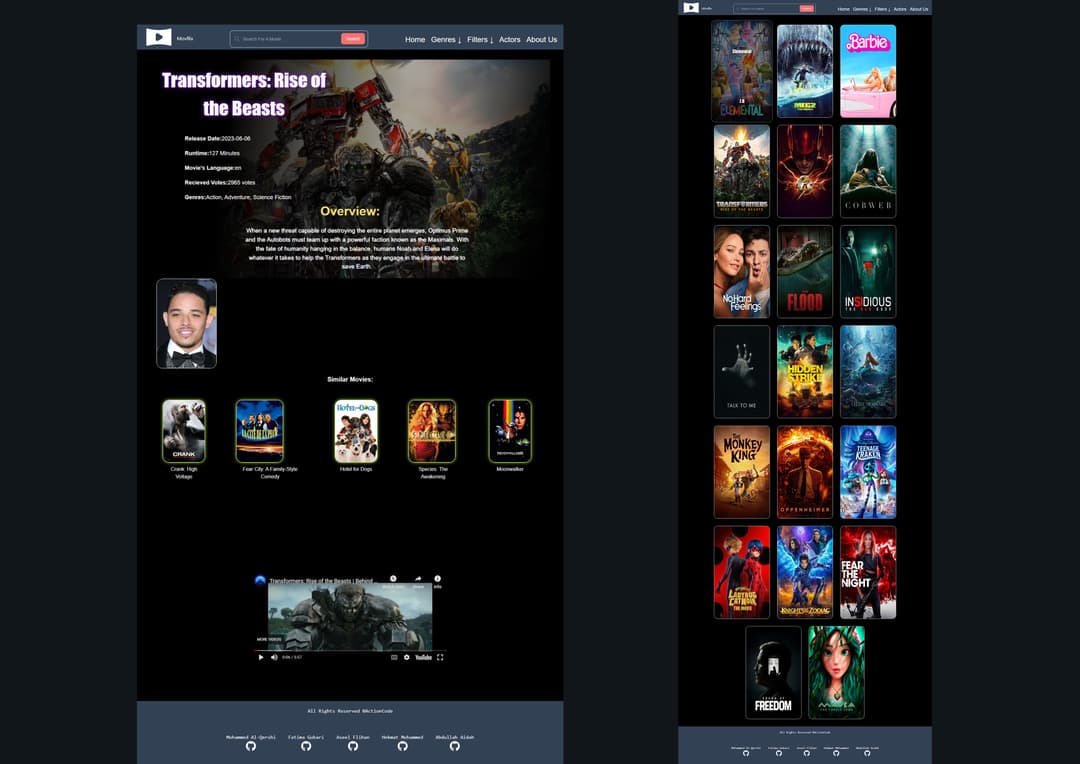
Task: Expand the Genres dropdown on the details page
Action: [x=446, y=40]
